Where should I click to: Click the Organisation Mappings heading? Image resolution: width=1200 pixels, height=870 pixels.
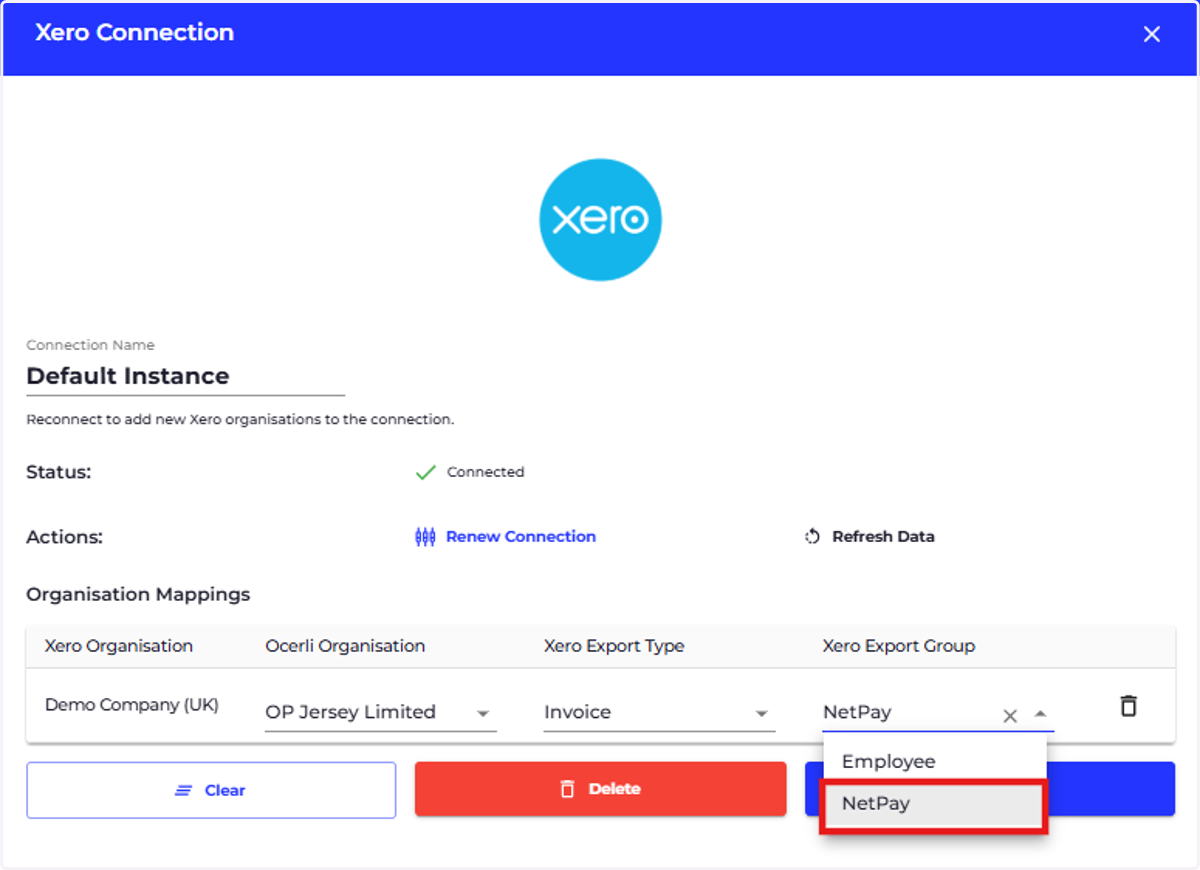pyautogui.click(x=138, y=594)
